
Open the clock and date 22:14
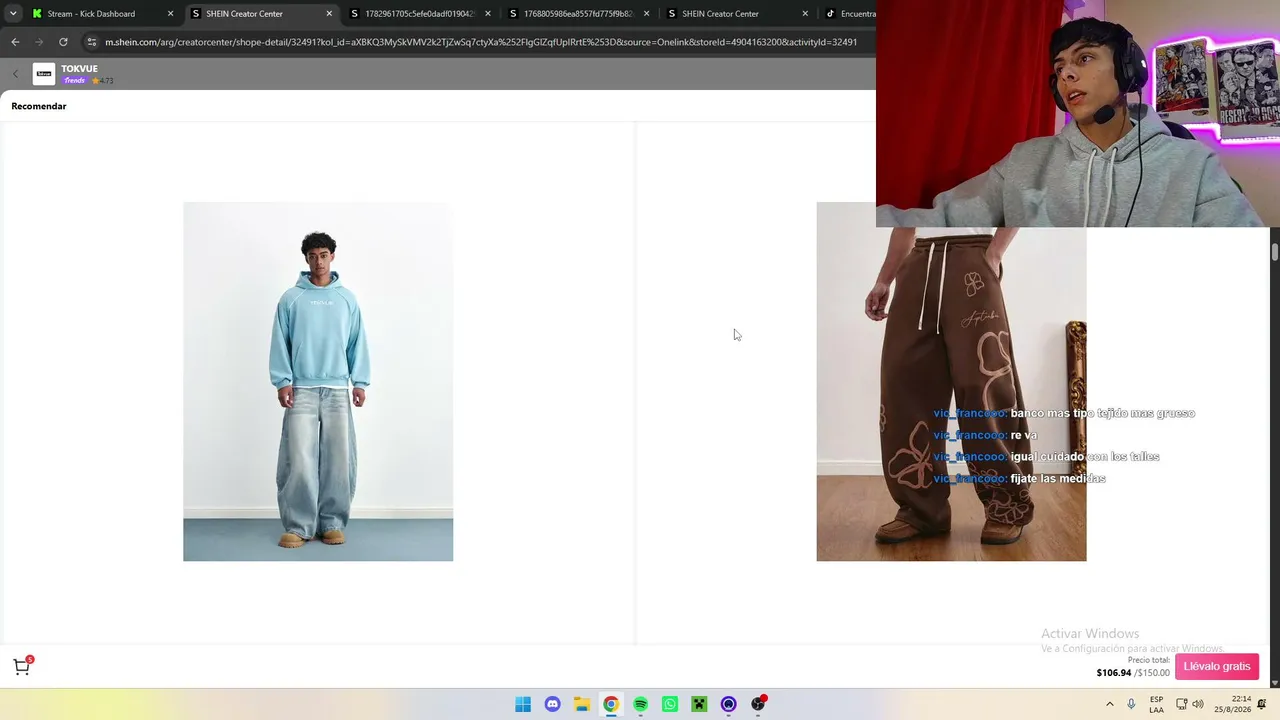tap(1233, 704)
